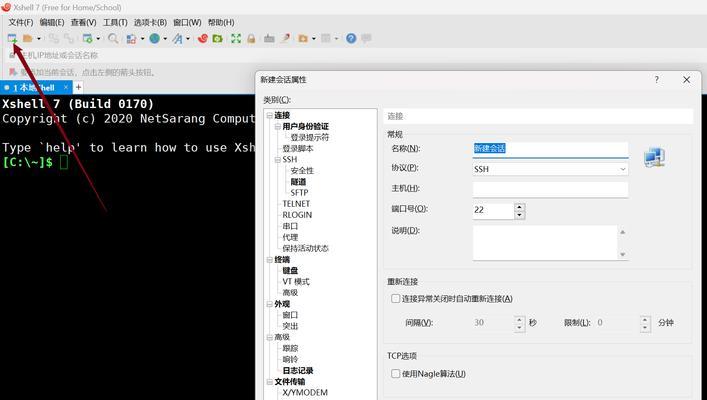Select 日志记录 in category tree

[x=298, y=371]
